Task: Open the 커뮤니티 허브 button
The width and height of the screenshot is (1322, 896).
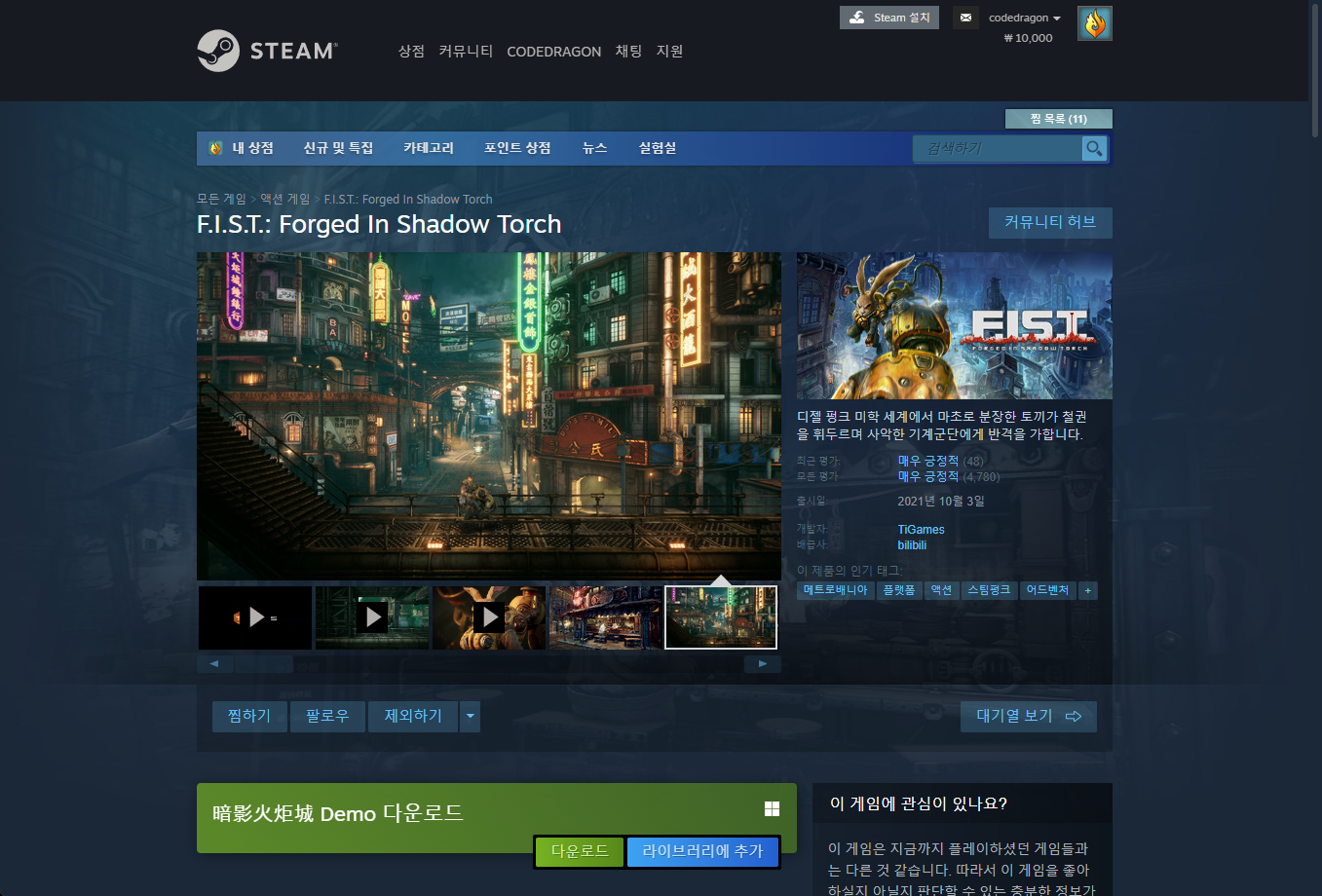Action: pyautogui.click(x=1050, y=222)
